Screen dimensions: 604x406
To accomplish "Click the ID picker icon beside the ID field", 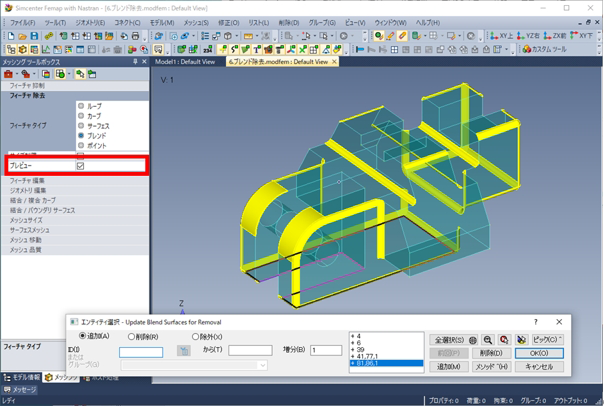I will [184, 351].
